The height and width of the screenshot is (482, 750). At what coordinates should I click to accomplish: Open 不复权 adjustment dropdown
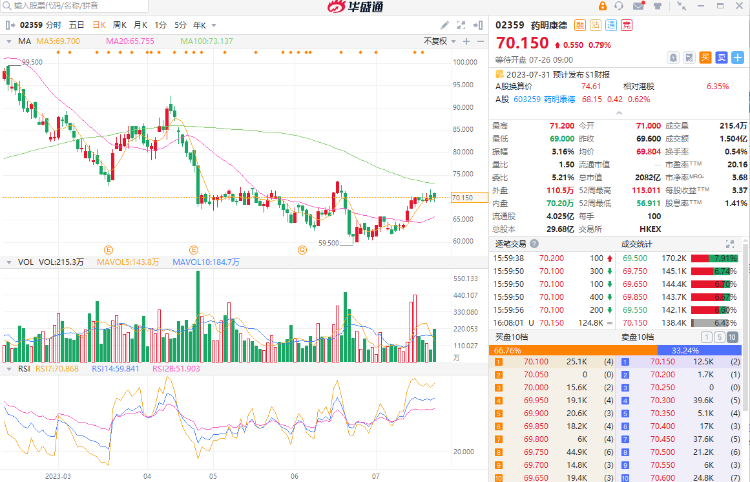pyautogui.click(x=439, y=42)
